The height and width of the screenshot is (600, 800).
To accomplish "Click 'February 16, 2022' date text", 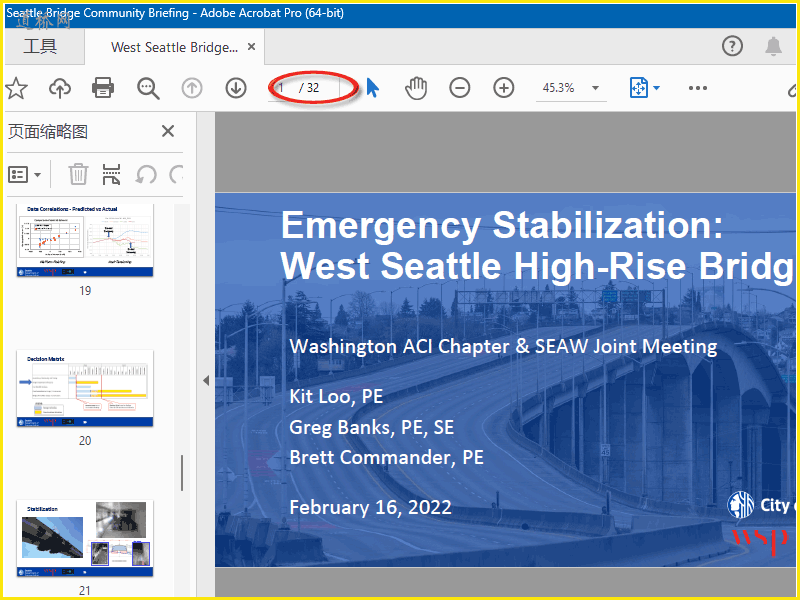I will coord(370,507).
